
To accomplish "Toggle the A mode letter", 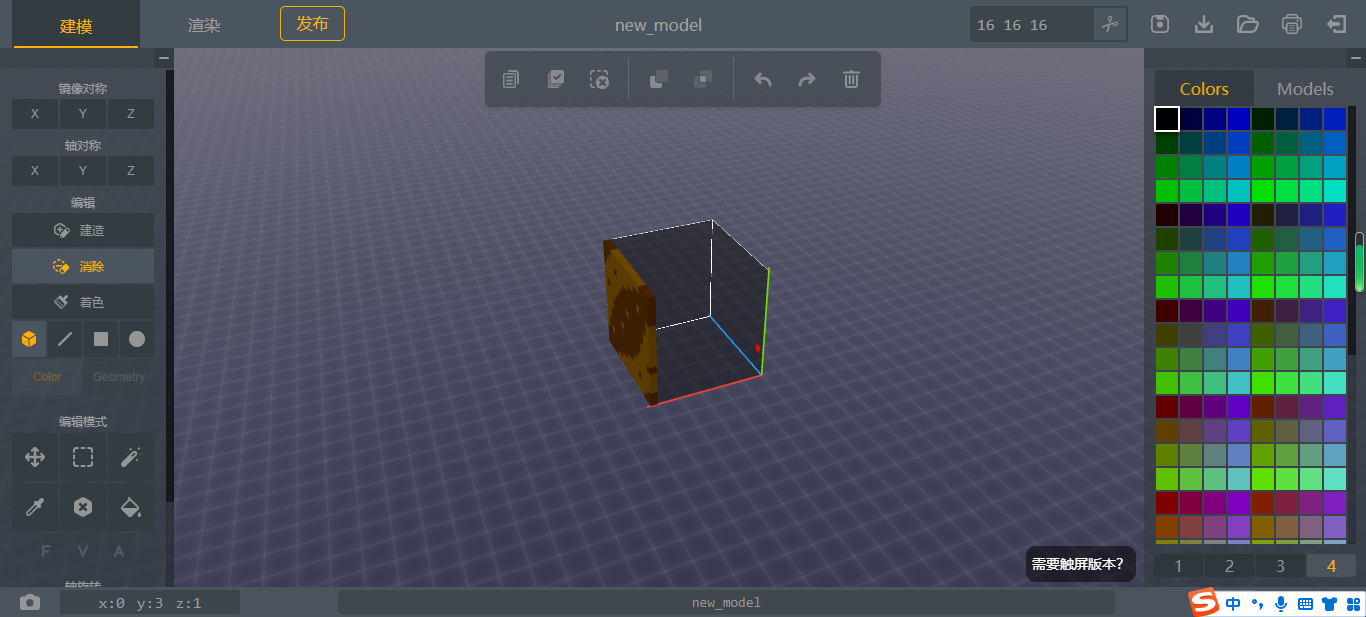I will (x=119, y=551).
